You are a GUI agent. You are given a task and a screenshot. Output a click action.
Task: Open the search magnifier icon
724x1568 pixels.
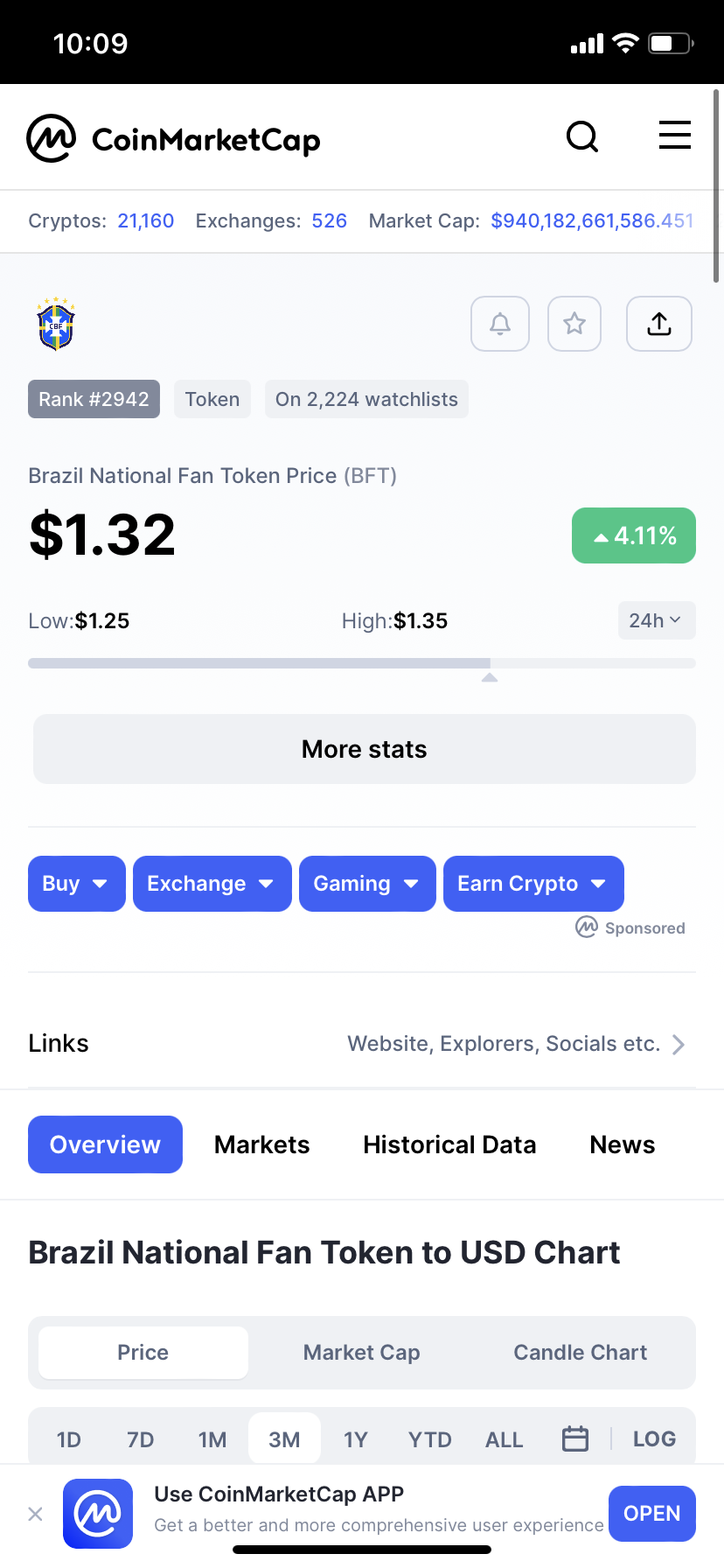[582, 136]
